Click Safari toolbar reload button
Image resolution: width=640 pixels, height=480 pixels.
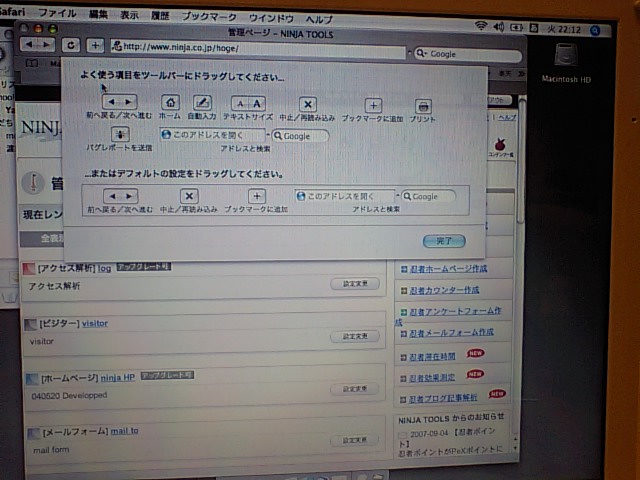click(71, 45)
